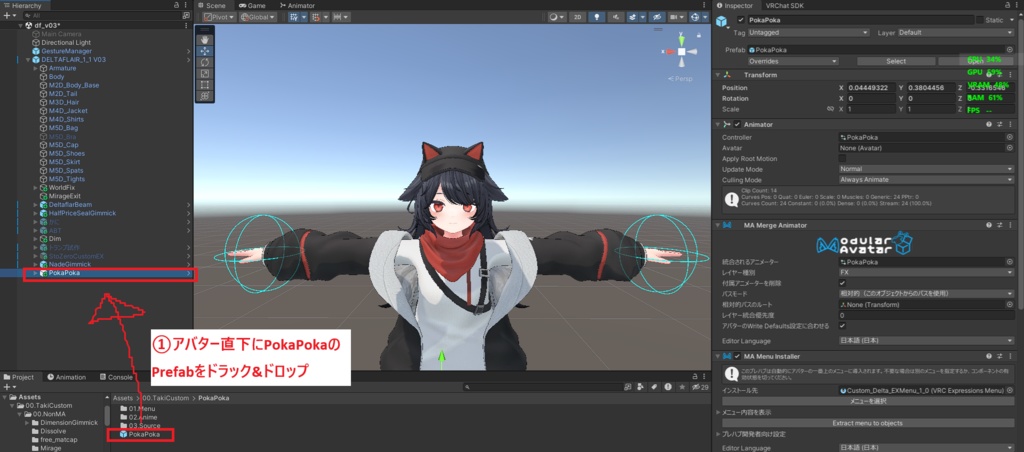Expand the Armature object in Hierarchy
This screenshot has width=1024, height=452.
[x=35, y=68]
